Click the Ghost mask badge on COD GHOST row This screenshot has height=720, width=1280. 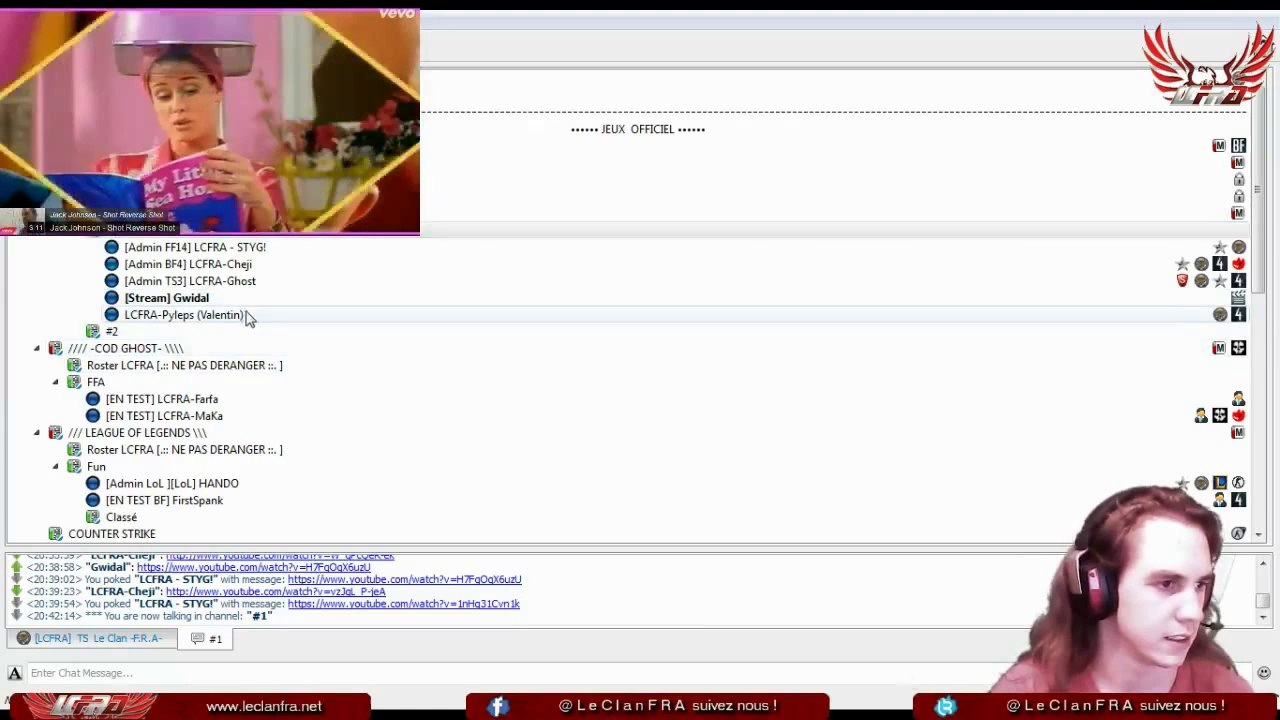tap(1238, 348)
